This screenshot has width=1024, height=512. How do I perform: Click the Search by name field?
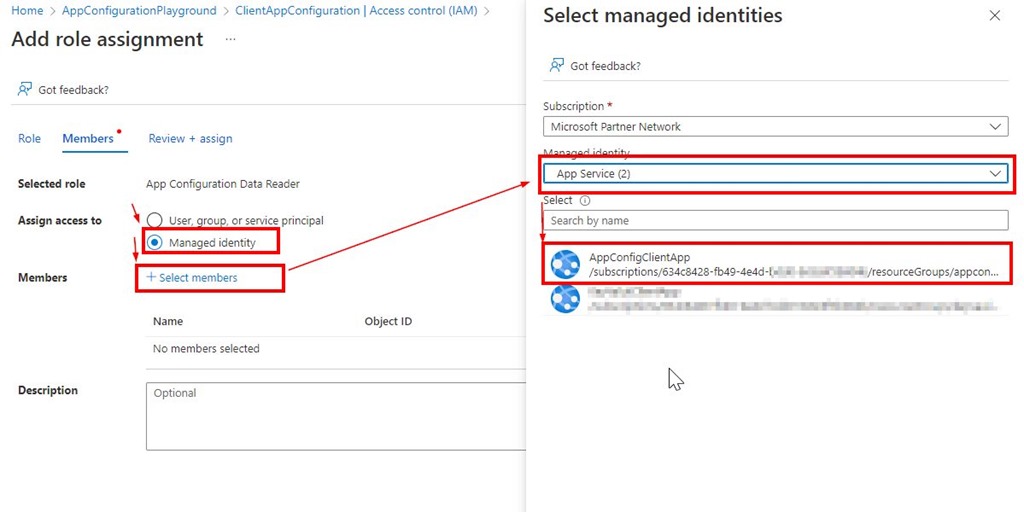(775, 220)
